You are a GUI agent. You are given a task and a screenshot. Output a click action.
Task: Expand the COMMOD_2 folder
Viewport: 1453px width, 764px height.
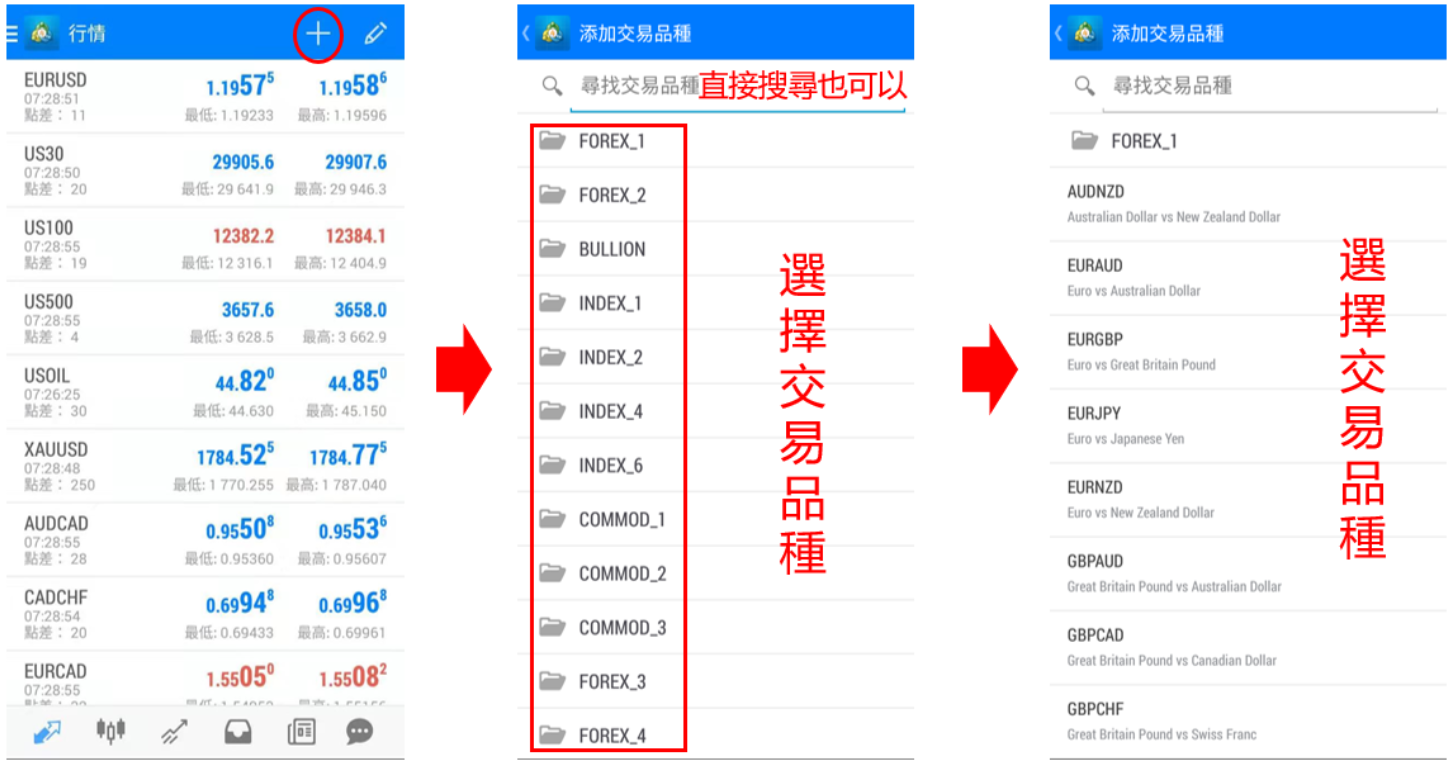(x=621, y=573)
